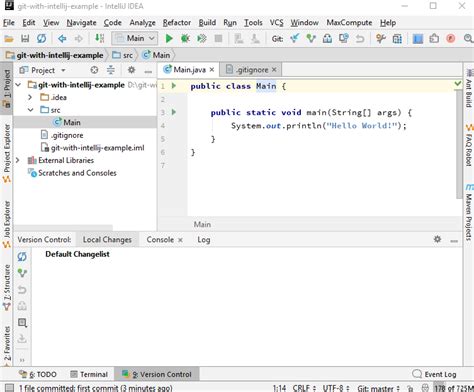The width and height of the screenshot is (474, 392).
Task: Toggle the 1: Project side tab
Action: tap(7, 89)
